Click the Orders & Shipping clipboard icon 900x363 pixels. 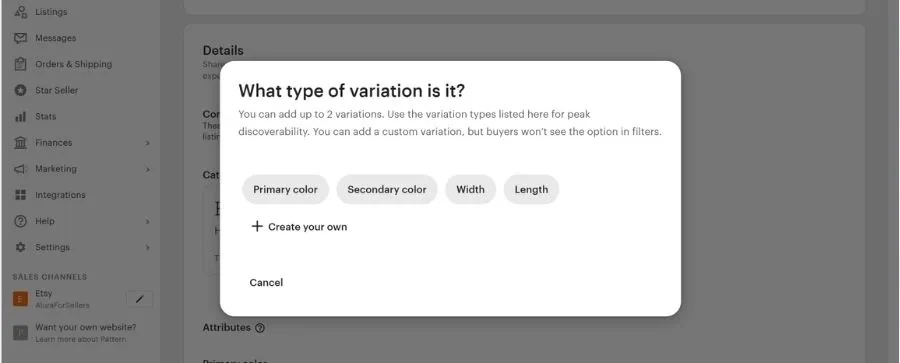21,64
